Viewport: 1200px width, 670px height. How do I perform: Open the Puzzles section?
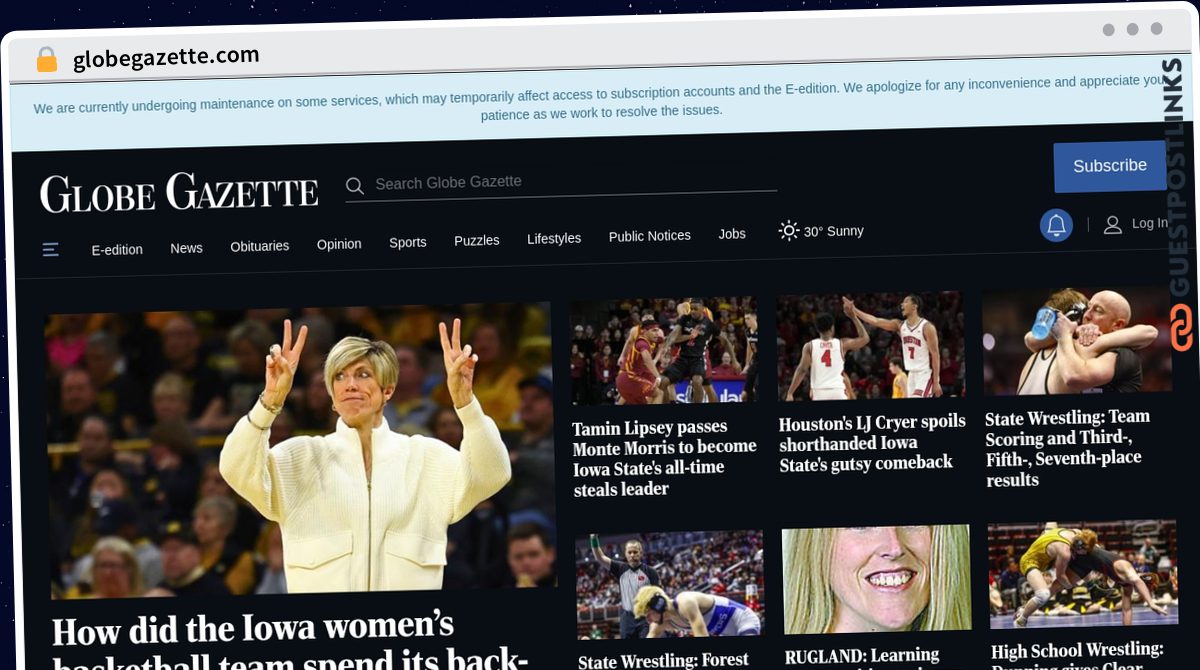477,240
